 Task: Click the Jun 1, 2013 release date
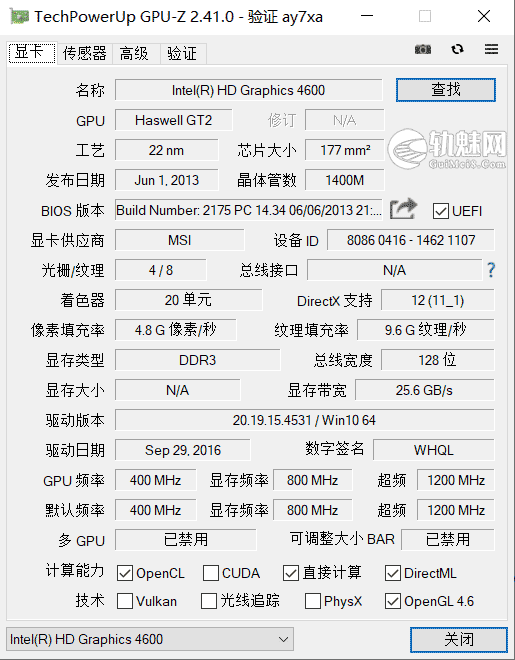[167, 180]
